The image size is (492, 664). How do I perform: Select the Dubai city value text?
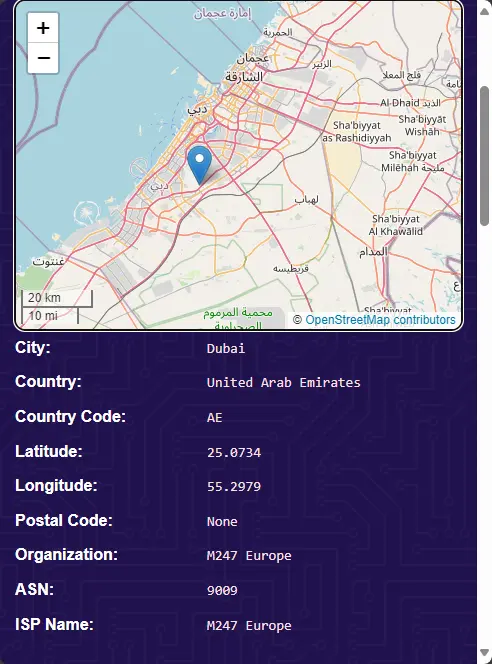point(226,349)
